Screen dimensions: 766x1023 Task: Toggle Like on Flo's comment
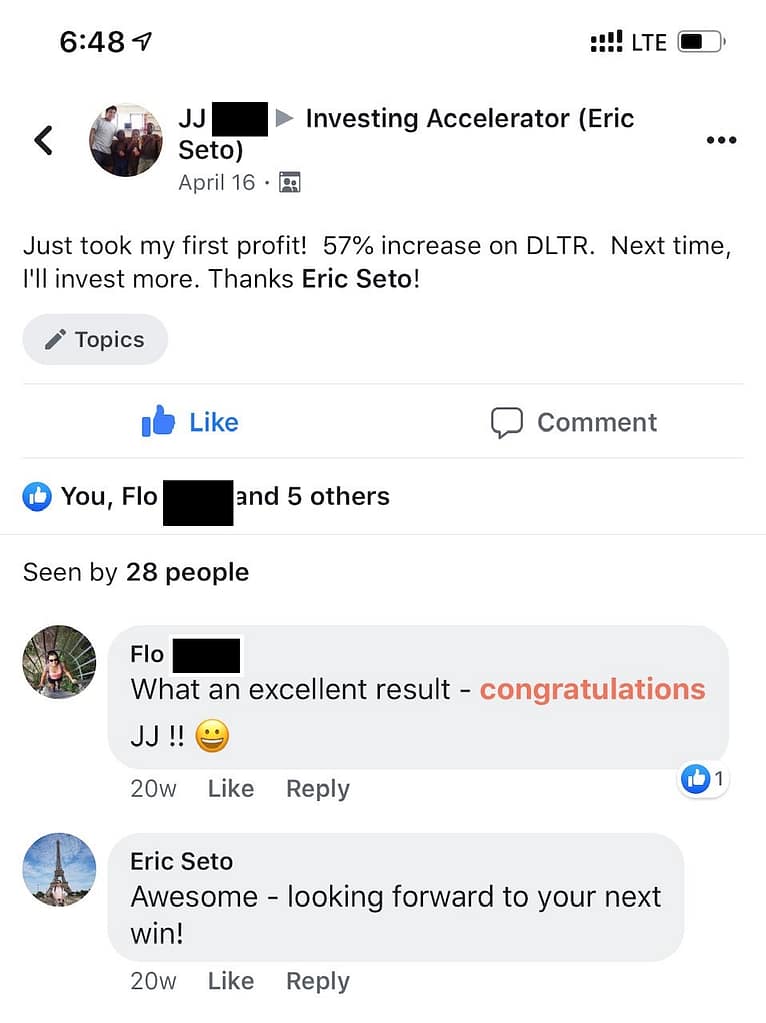230,788
